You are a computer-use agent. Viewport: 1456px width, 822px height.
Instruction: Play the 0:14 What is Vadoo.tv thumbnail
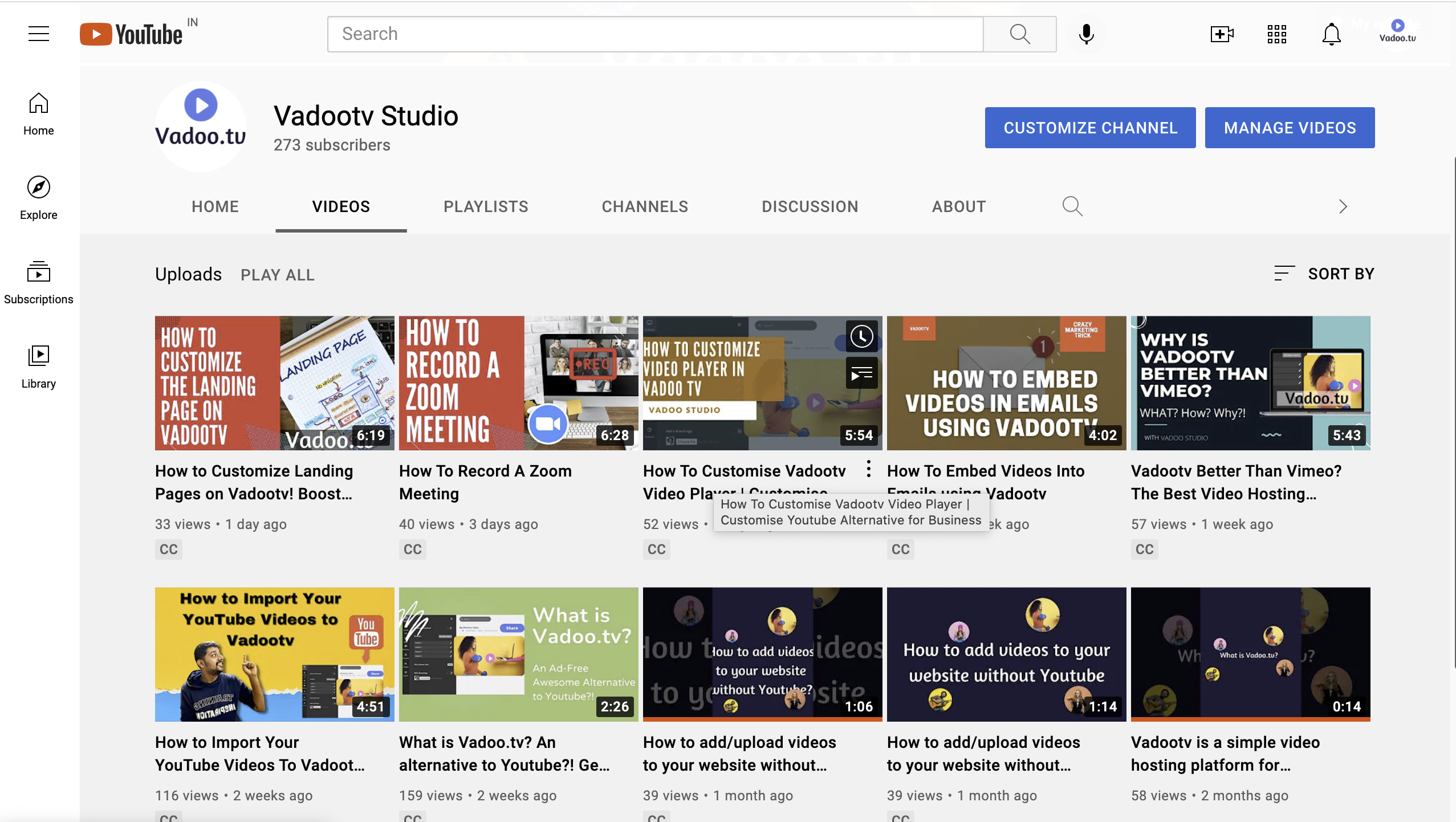click(1251, 654)
